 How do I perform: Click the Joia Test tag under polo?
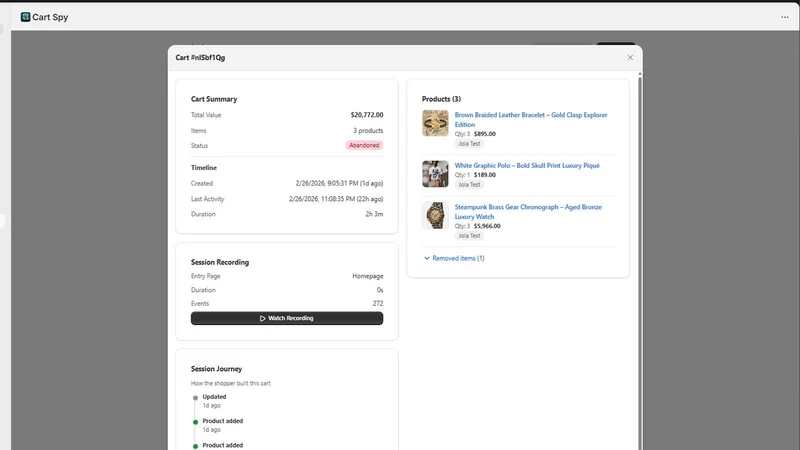(469, 185)
